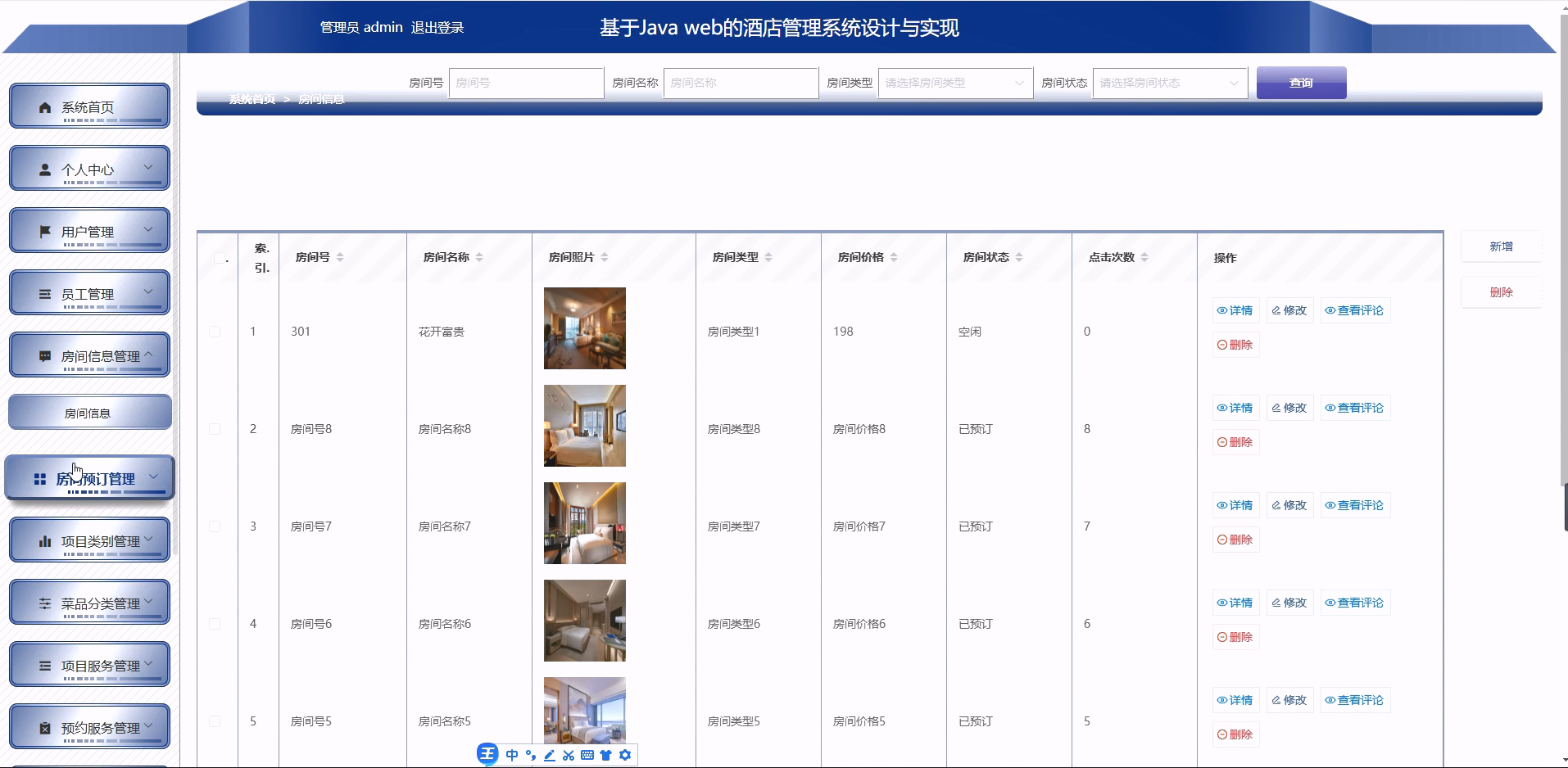
Task: Open the 房间状态 selection dropdown
Action: pyautogui.click(x=1169, y=83)
